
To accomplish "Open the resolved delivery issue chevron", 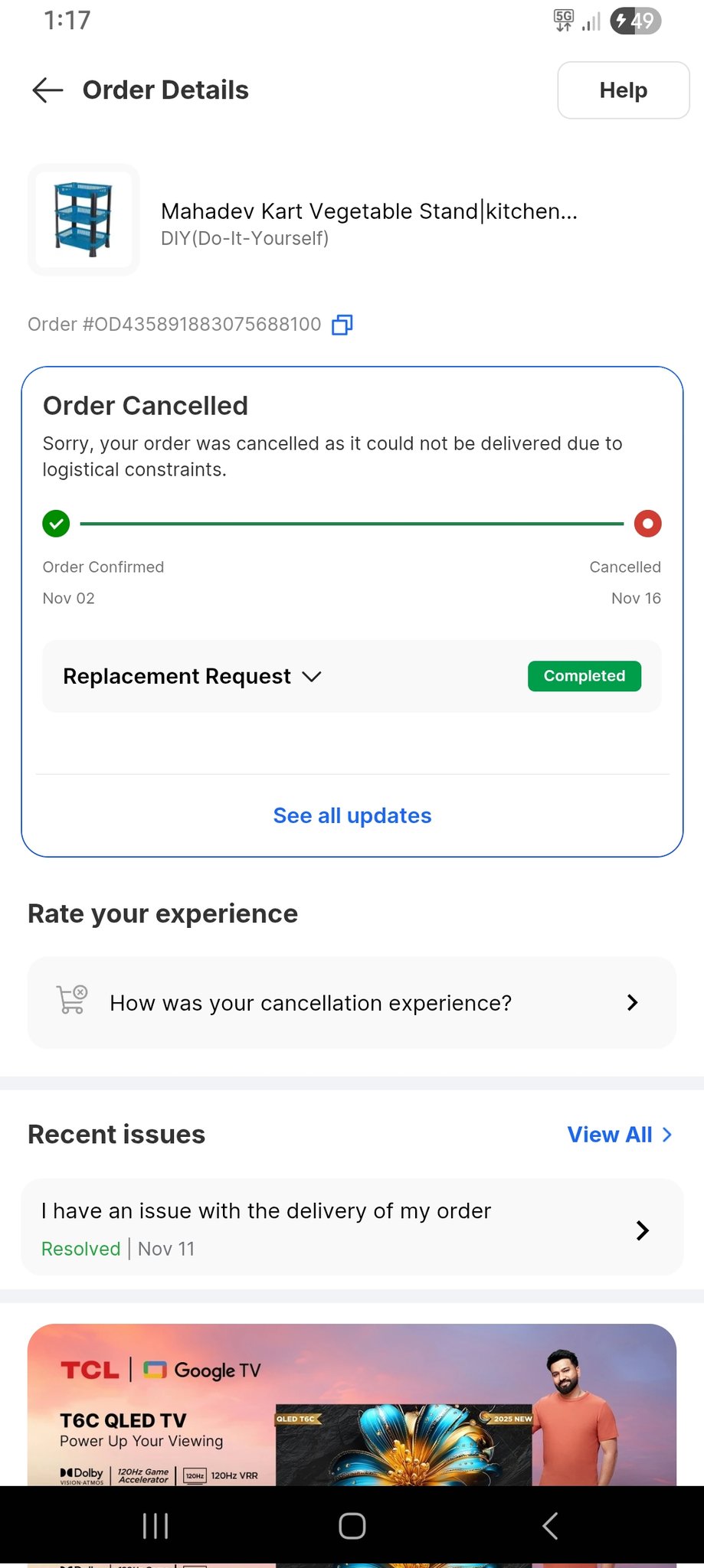I will point(642,1230).
